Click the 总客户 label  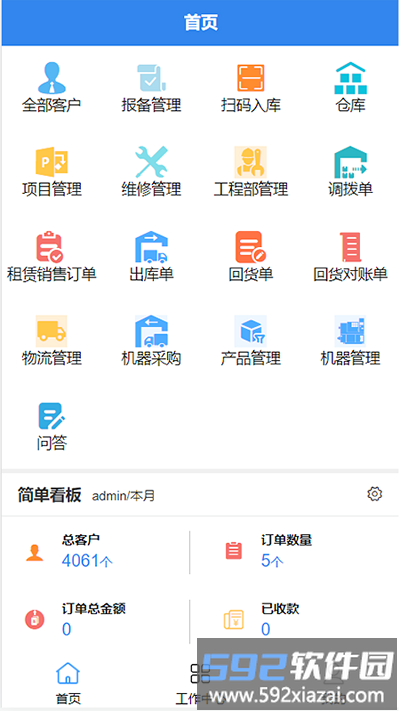[x=81, y=540]
